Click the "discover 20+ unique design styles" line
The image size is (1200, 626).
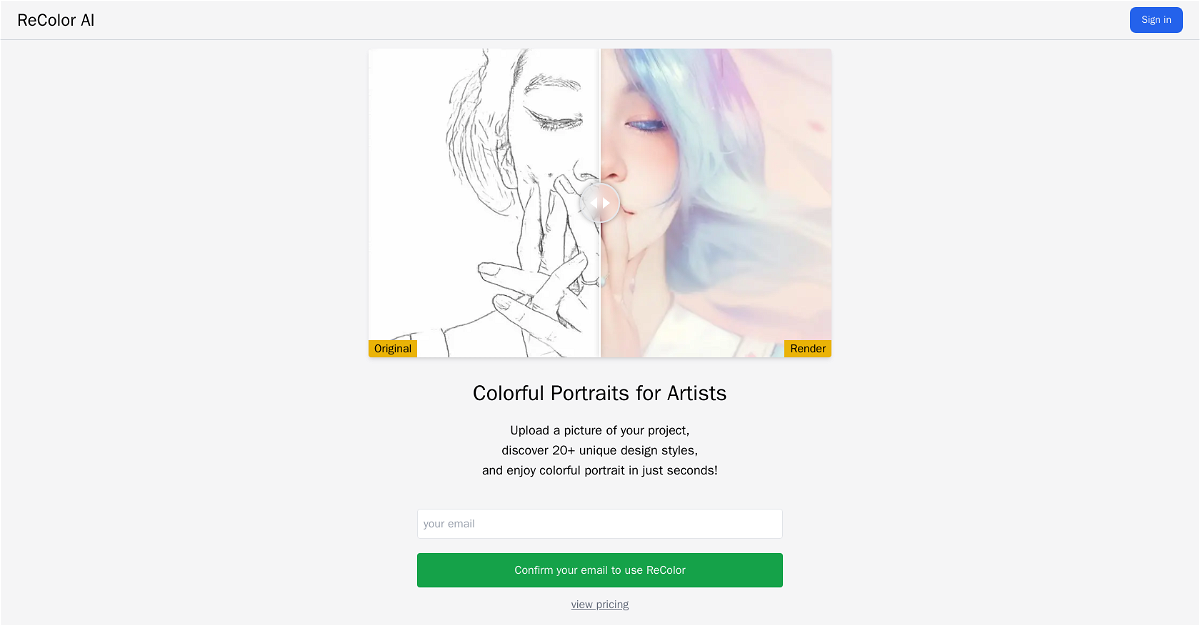600,451
